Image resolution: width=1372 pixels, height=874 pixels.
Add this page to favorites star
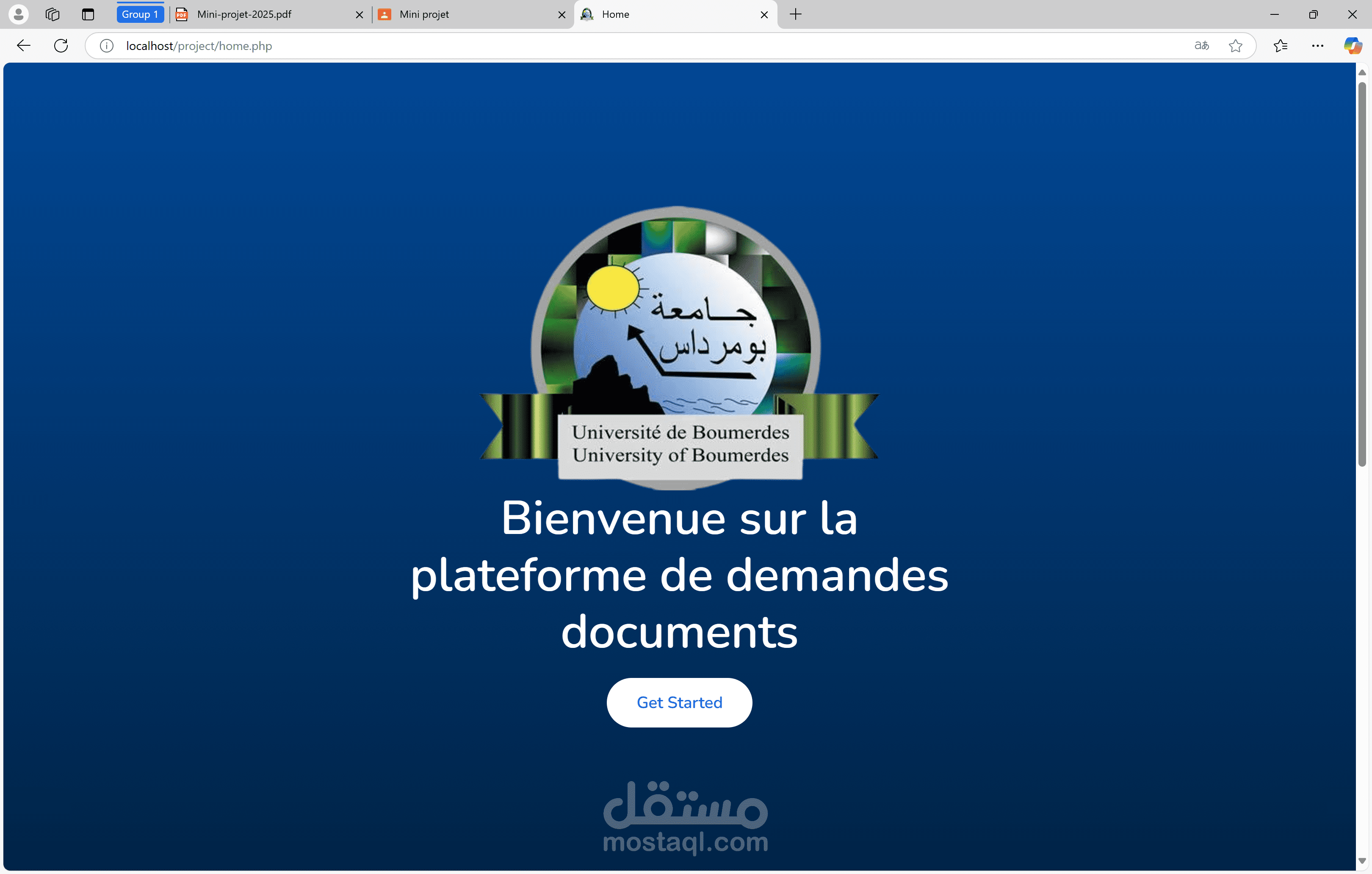[x=1235, y=46]
